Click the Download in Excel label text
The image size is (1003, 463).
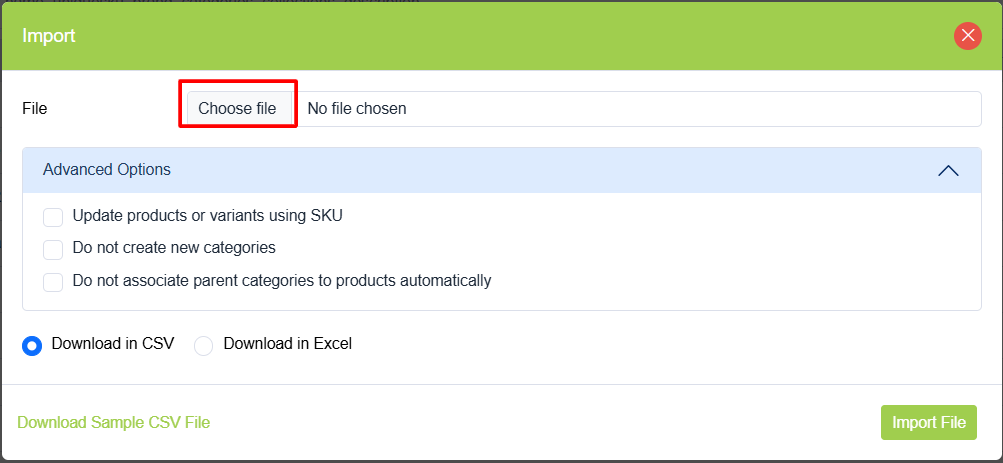pos(288,343)
